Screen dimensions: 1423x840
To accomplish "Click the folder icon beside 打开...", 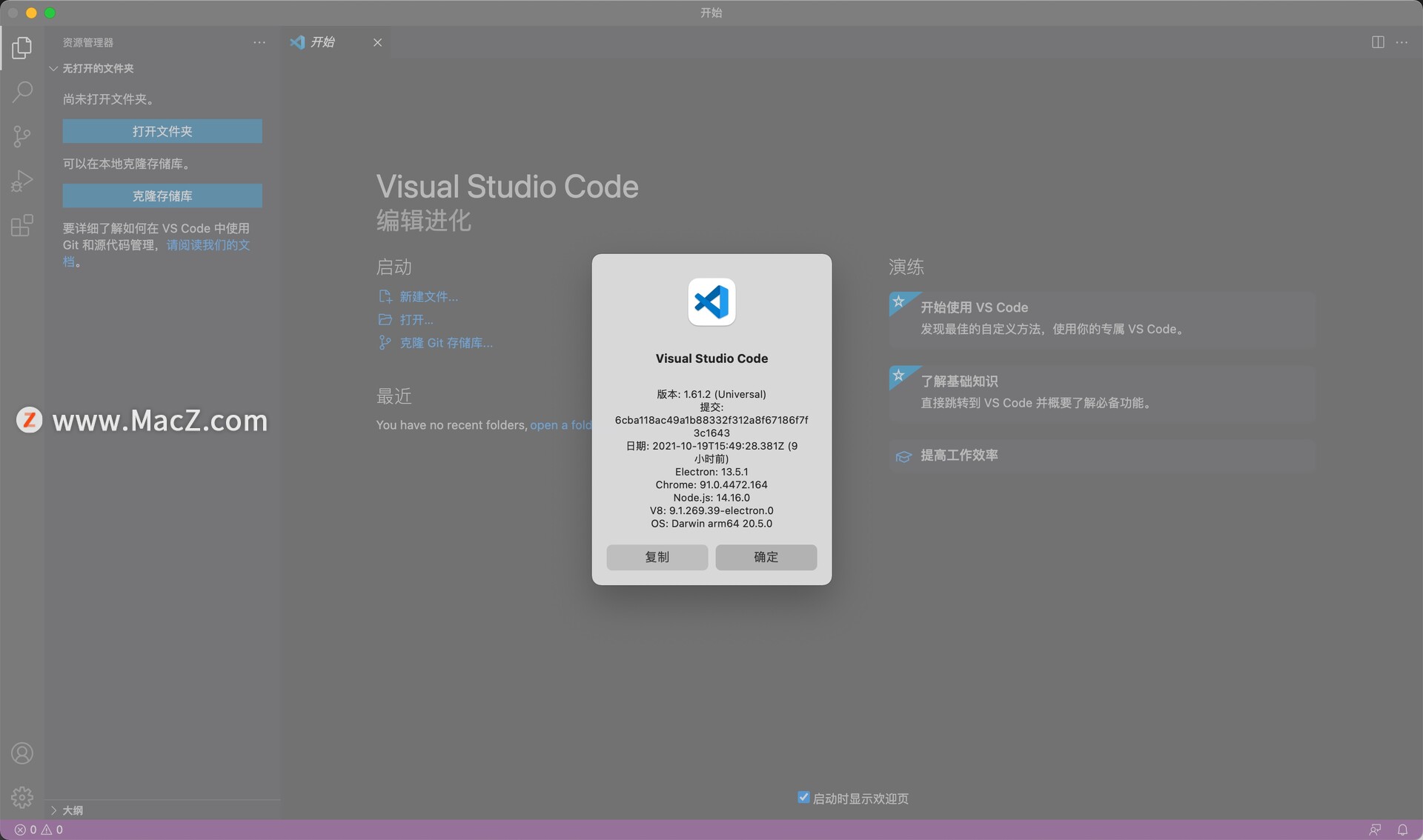I will [385, 320].
